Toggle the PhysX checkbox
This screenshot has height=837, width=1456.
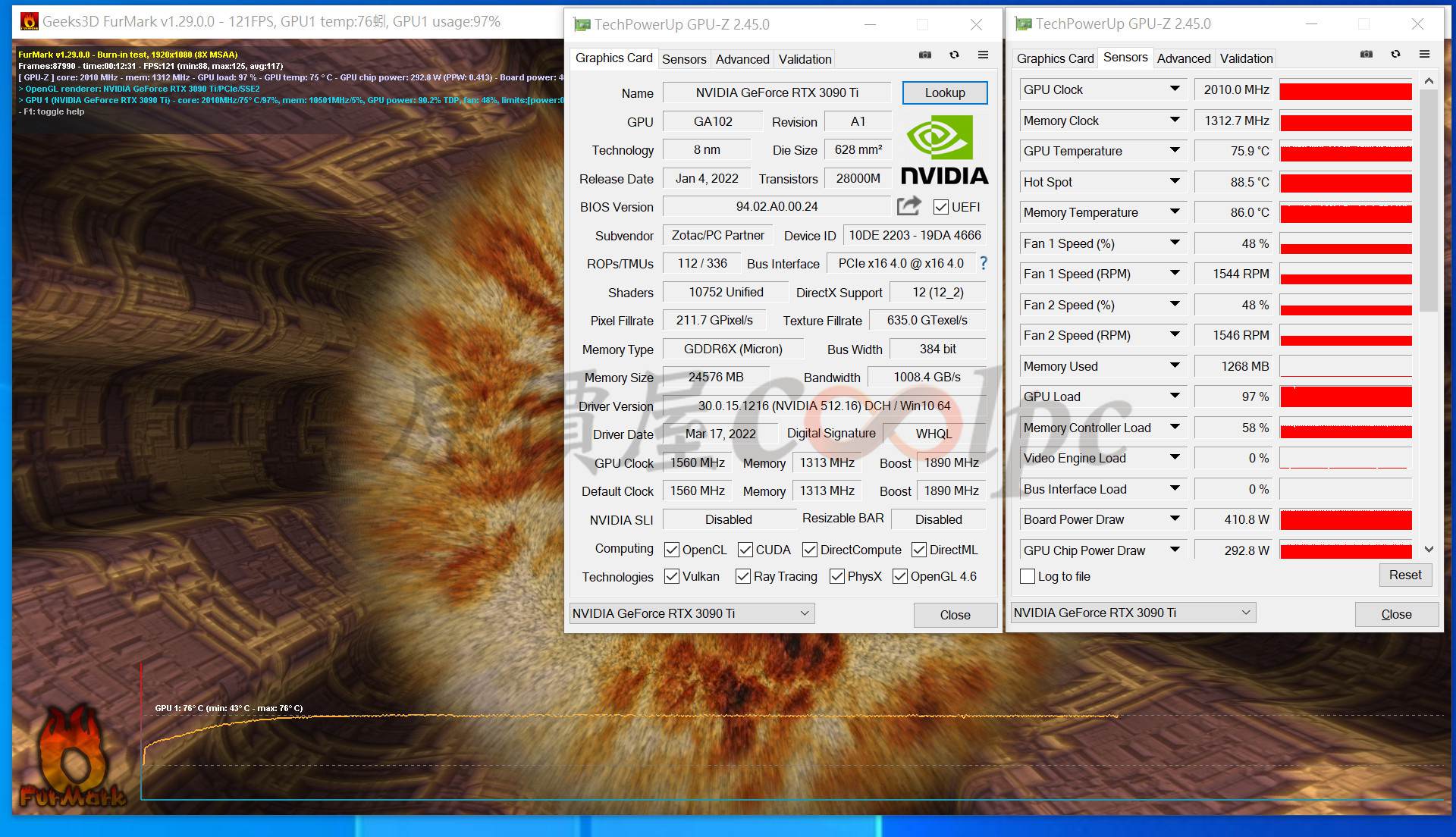836,576
